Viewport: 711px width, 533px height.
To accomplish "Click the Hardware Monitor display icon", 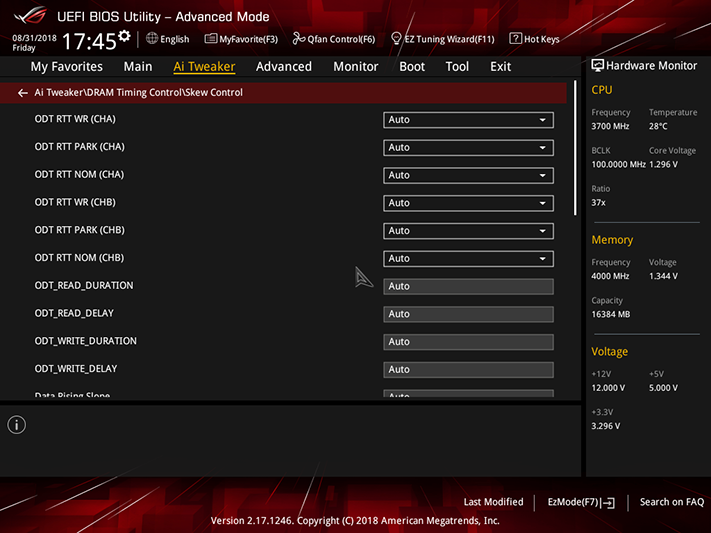I will 597,66.
